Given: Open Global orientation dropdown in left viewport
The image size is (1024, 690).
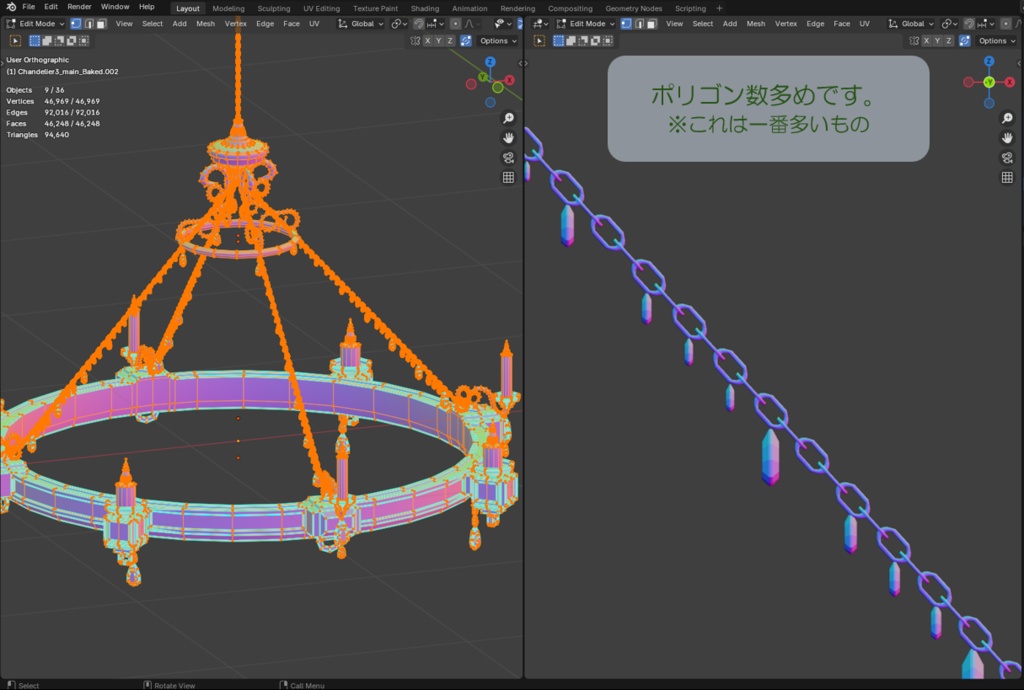Looking at the screenshot, I should pyautogui.click(x=360, y=24).
